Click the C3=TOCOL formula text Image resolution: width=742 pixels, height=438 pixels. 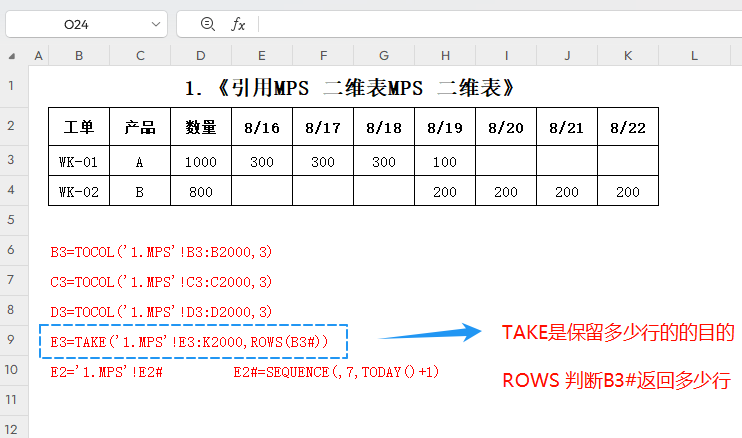pos(161,282)
